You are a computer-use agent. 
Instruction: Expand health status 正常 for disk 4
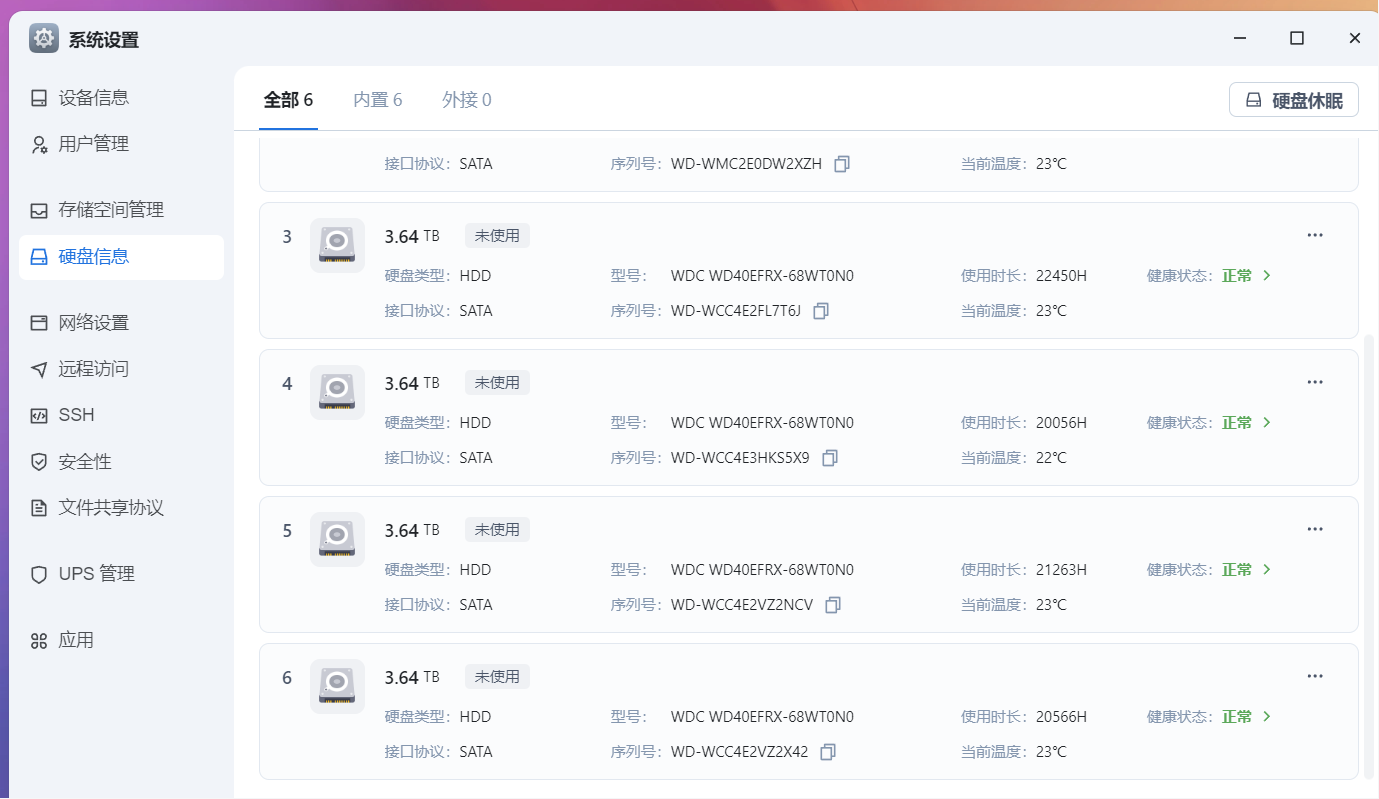(1247, 423)
